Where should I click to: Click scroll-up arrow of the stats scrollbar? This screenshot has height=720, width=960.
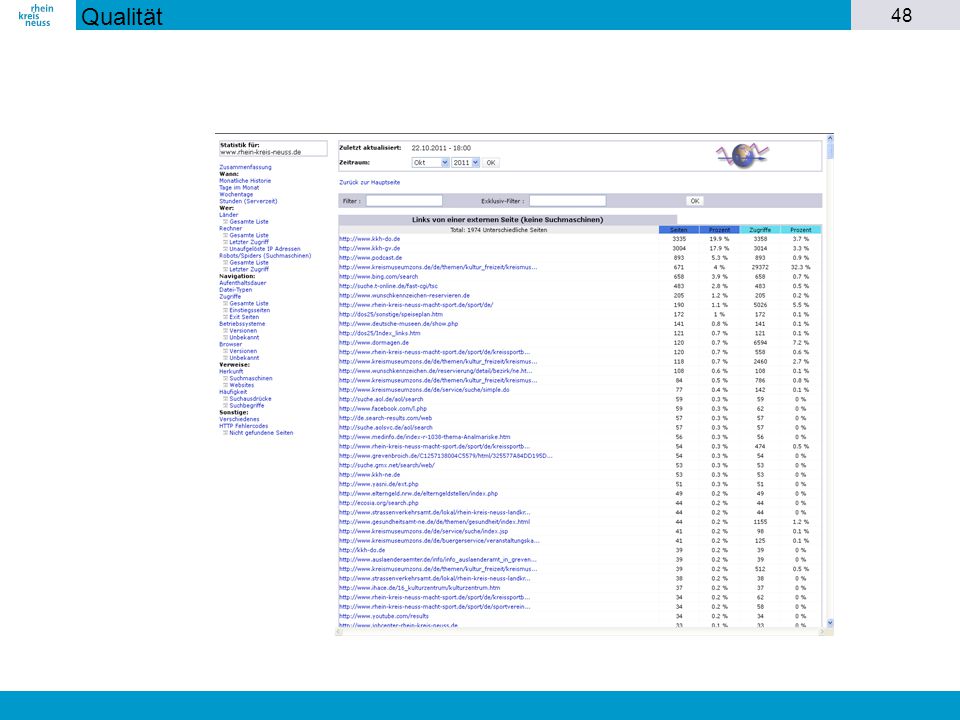[x=830, y=138]
